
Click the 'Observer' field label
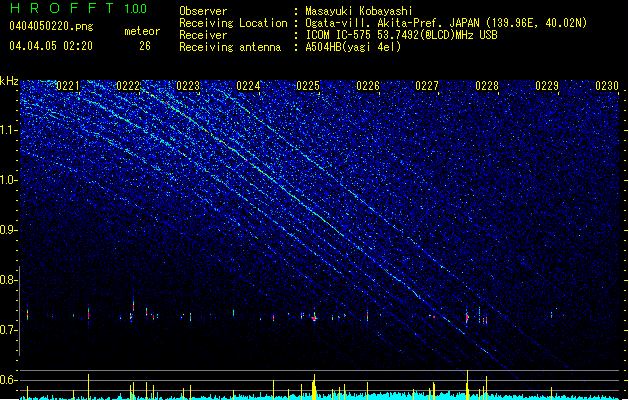click(x=203, y=11)
